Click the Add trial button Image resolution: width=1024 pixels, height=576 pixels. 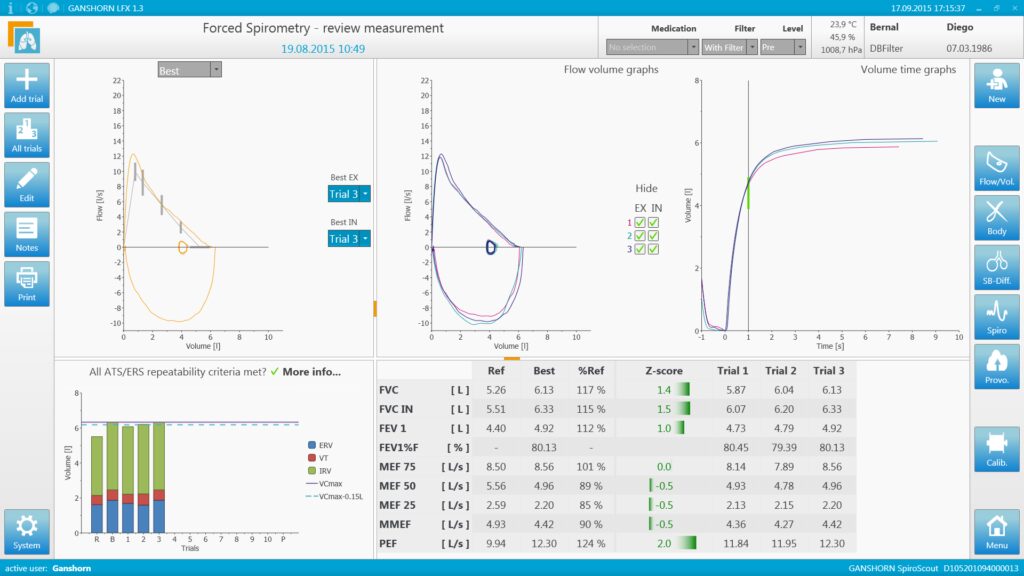click(27, 86)
